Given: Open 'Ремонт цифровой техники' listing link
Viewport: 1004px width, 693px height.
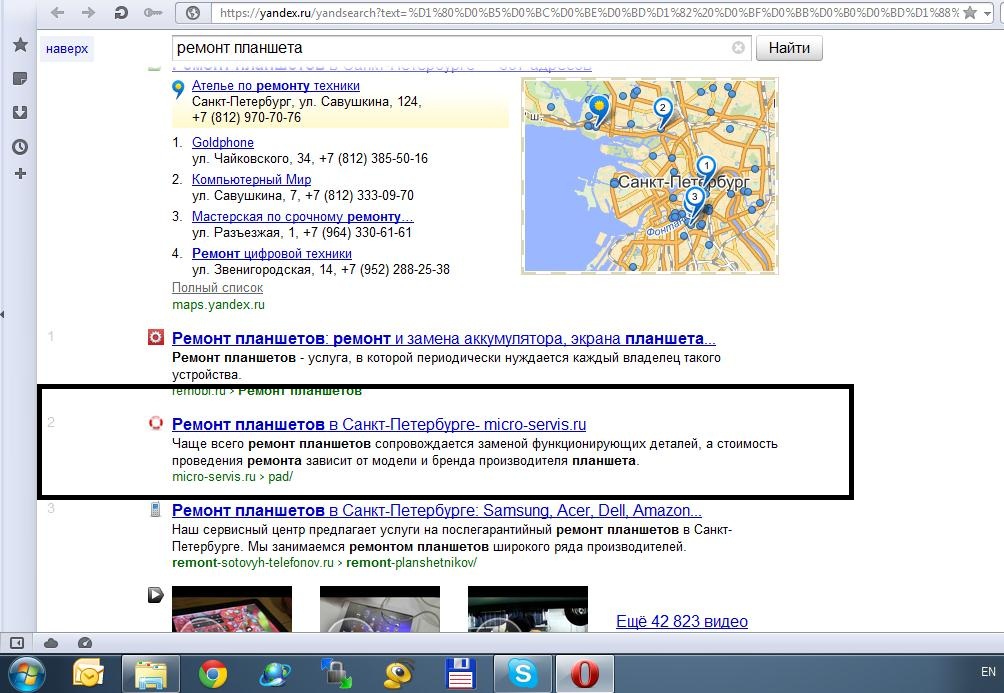Looking at the screenshot, I should coord(271,254).
